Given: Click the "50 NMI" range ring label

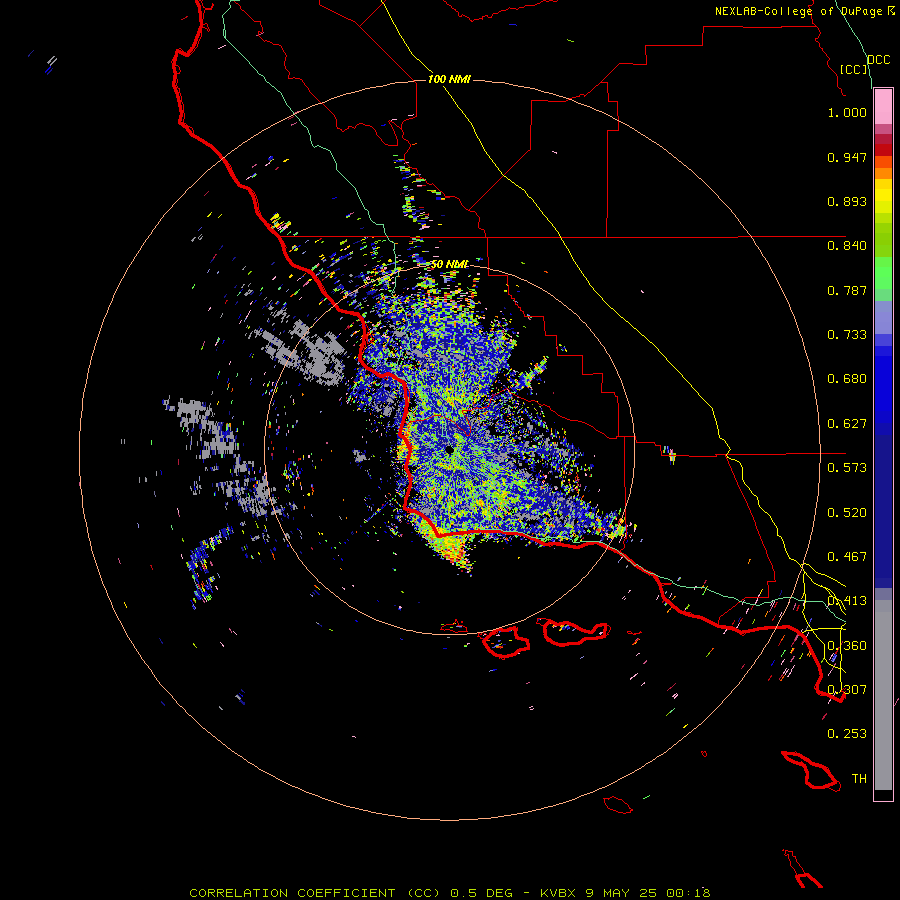Looking at the screenshot, I should pyautogui.click(x=449, y=264).
